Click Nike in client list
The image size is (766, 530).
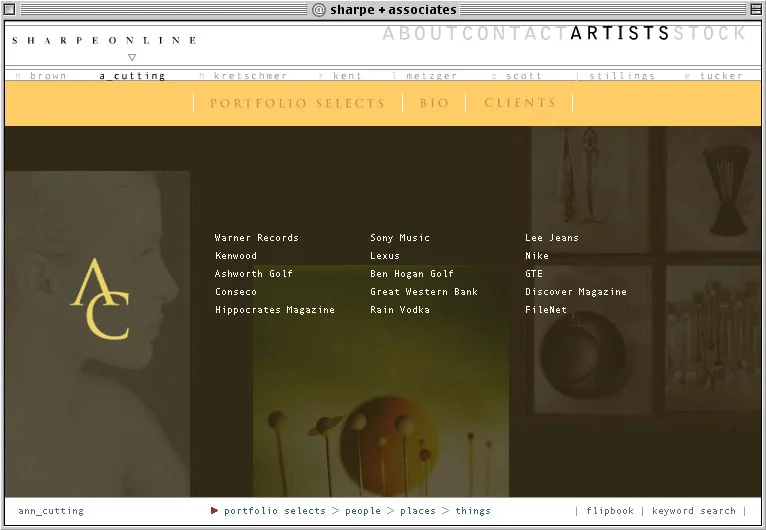pos(536,256)
